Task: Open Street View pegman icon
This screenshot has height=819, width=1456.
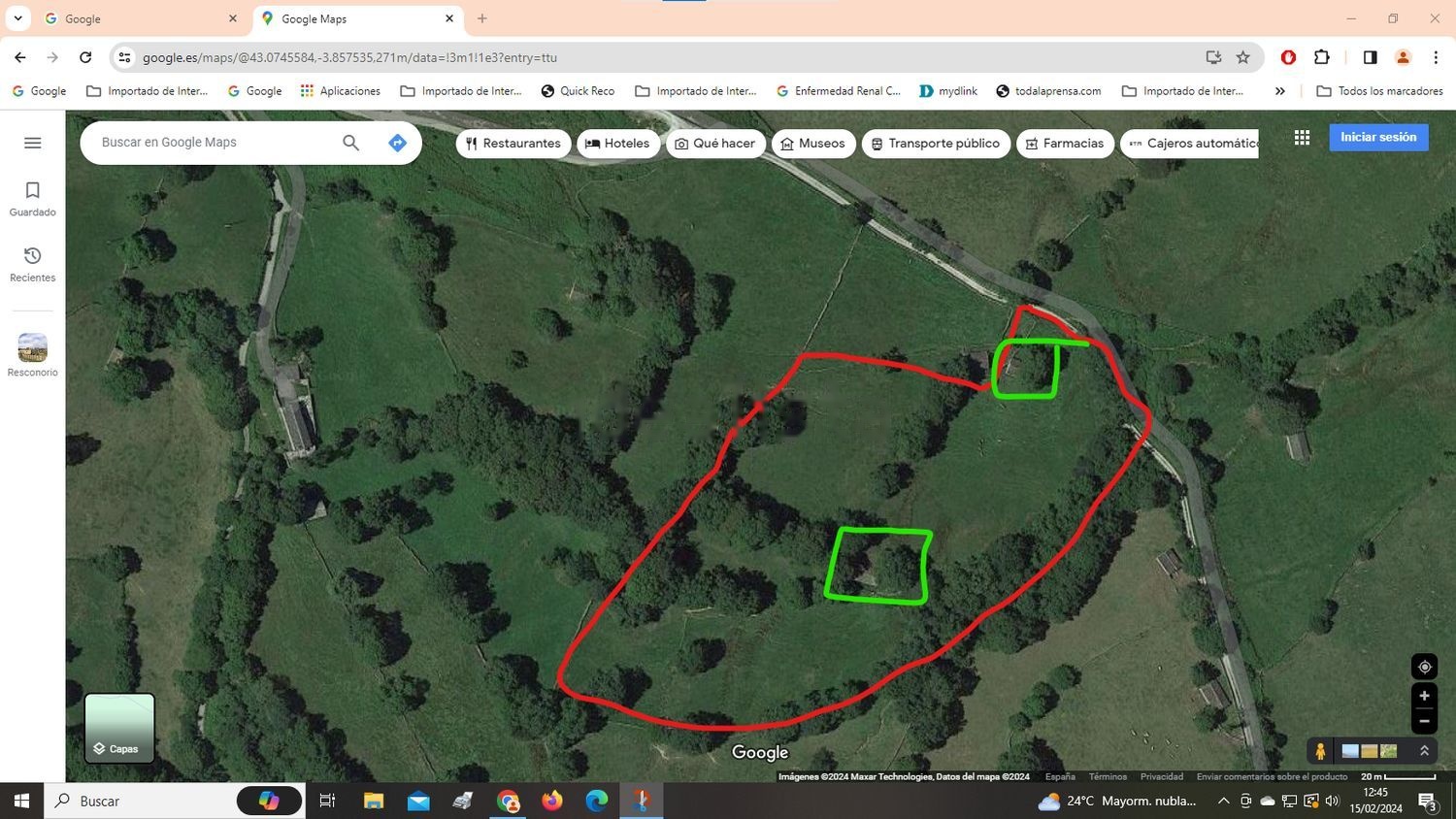Action: 1320,750
